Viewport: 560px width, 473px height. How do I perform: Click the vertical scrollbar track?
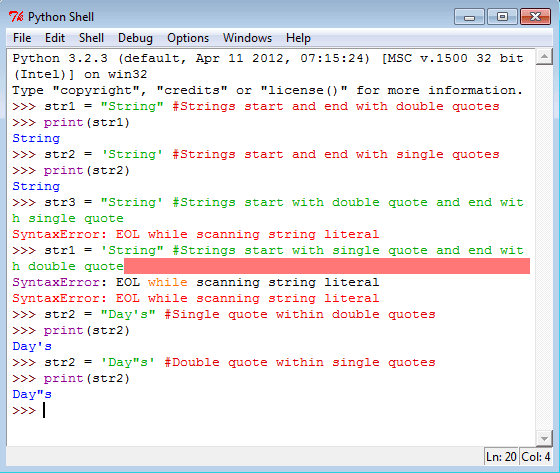coord(544,248)
